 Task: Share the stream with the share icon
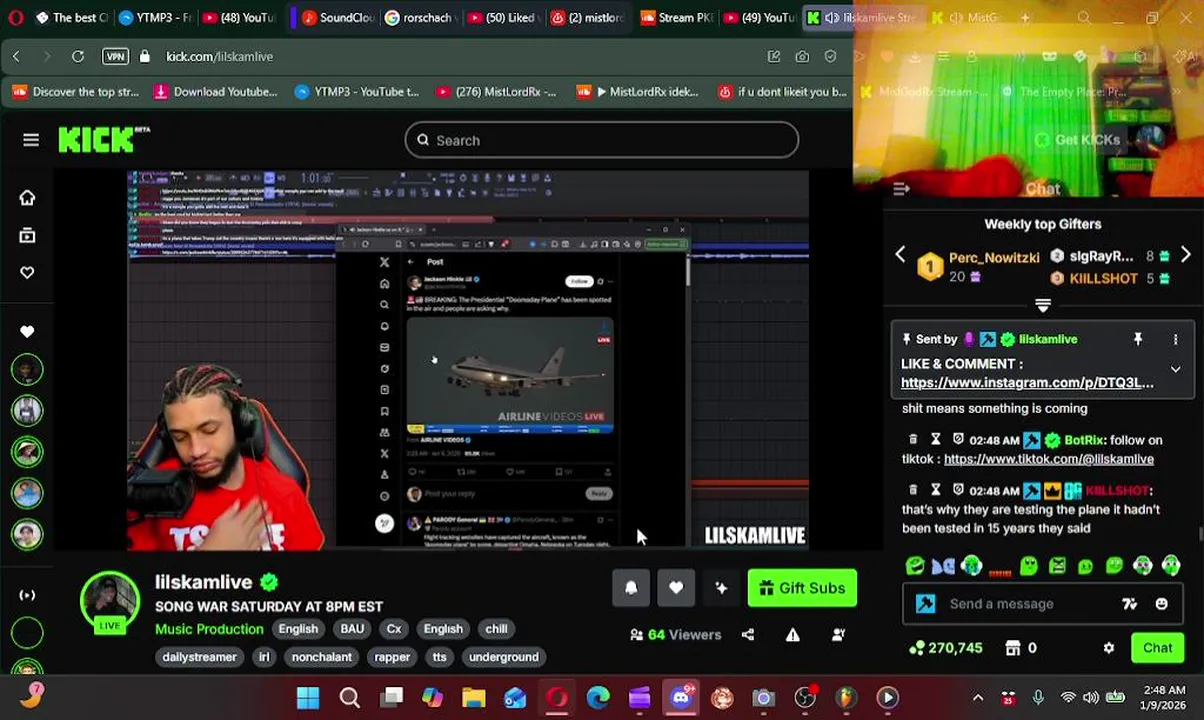click(x=747, y=634)
